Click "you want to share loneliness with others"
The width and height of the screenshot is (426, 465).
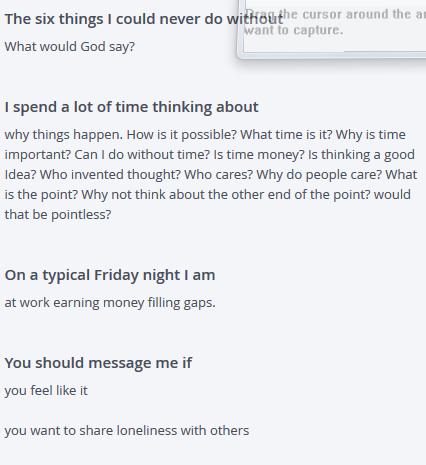pyautogui.click(x=127, y=431)
